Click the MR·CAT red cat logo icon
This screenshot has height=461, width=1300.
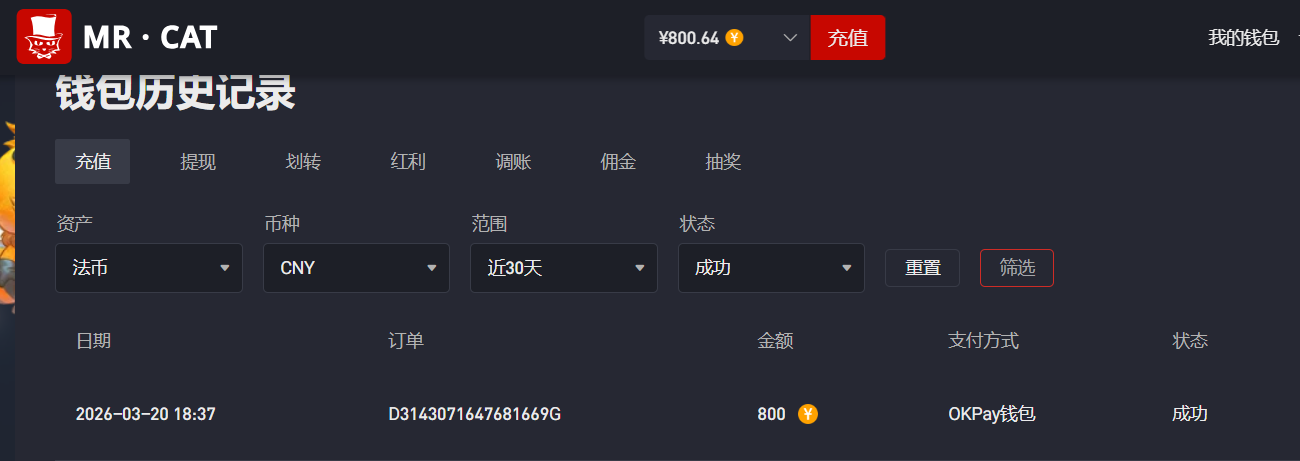[x=44, y=37]
